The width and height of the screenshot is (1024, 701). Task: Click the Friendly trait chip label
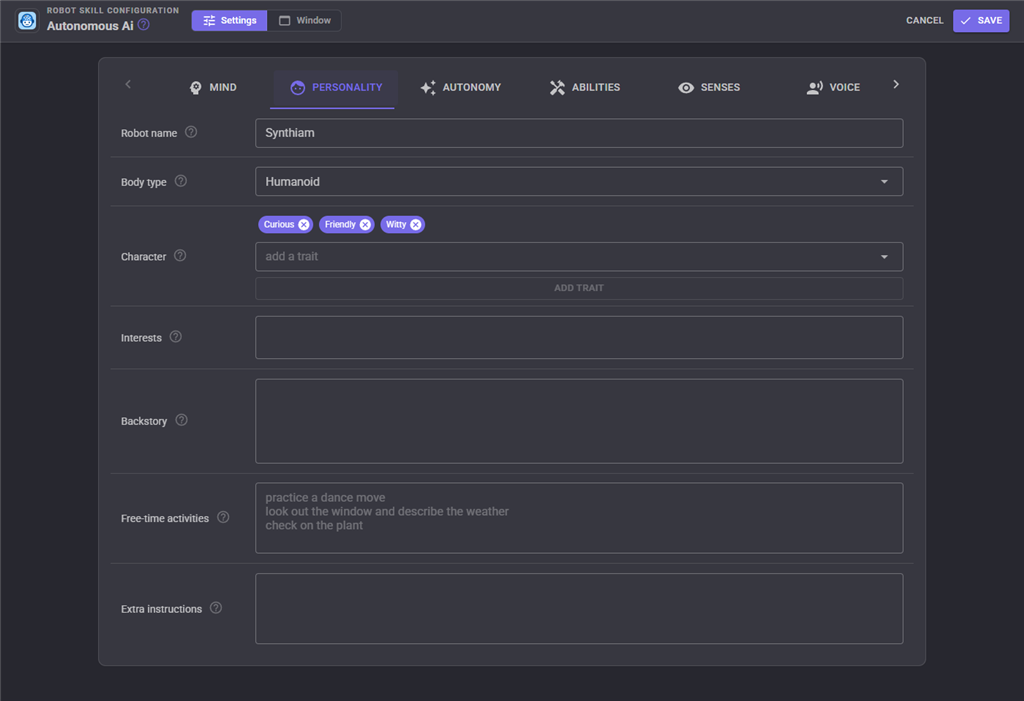(x=340, y=225)
